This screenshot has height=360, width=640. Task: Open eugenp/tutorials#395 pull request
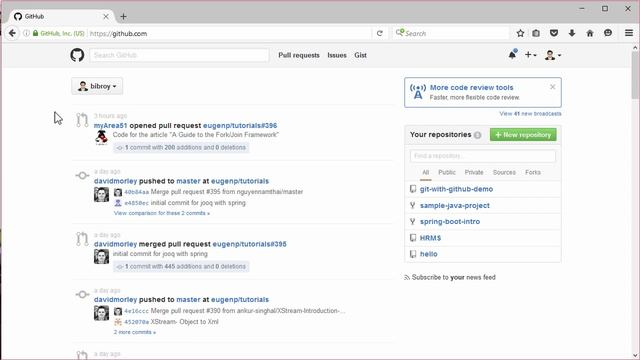click(249, 244)
